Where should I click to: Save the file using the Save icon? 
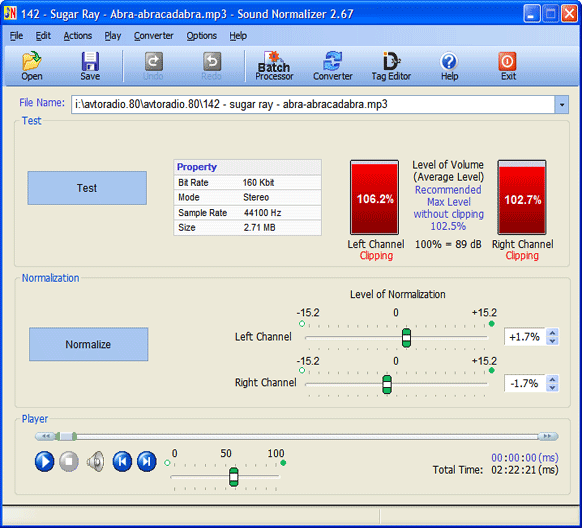tap(90, 66)
